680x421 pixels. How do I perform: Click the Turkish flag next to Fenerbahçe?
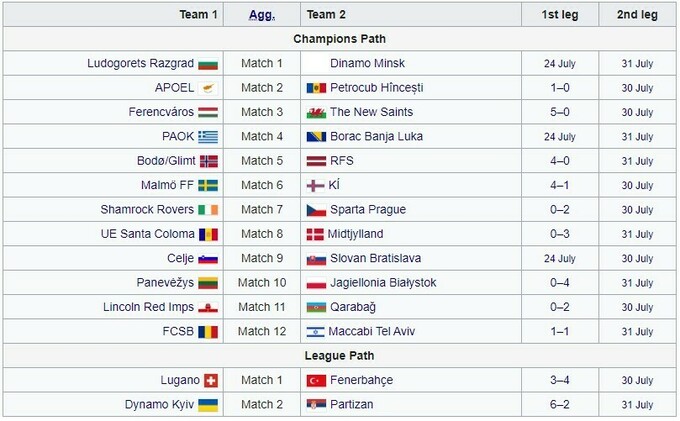(x=315, y=381)
